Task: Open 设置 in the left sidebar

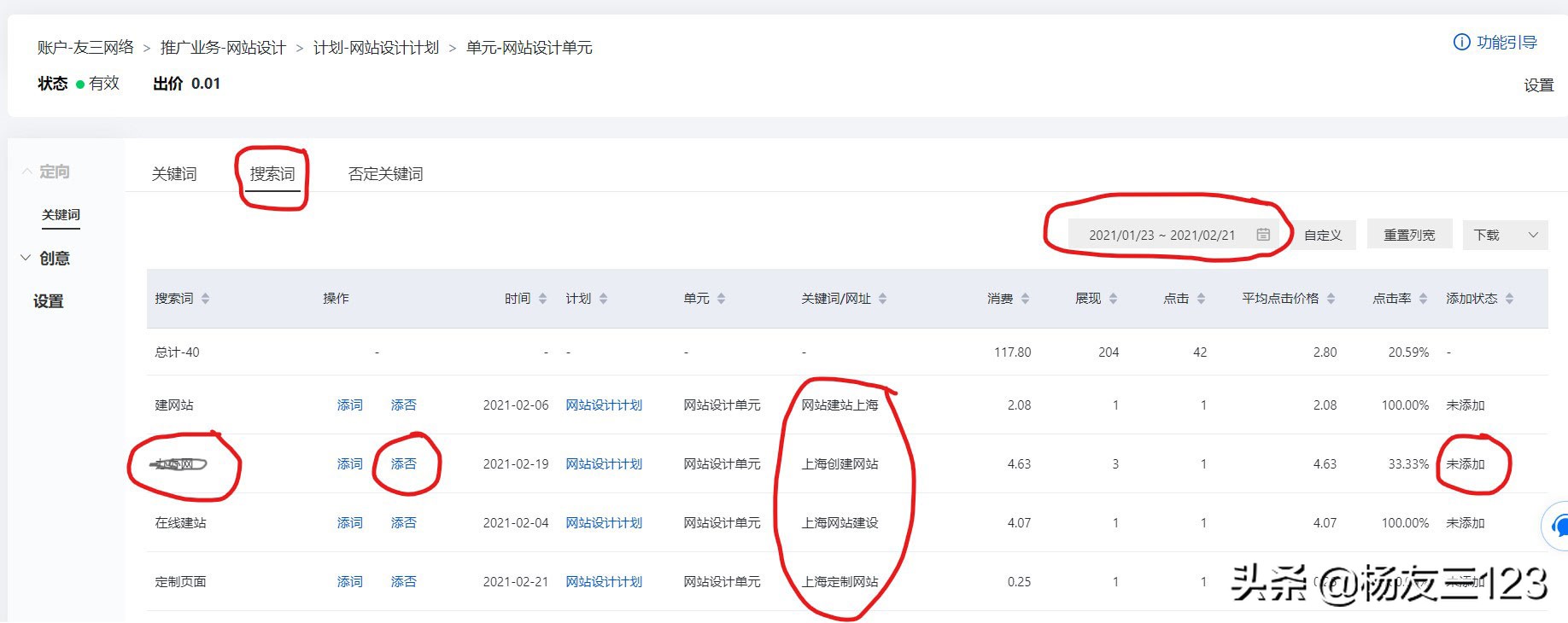Action: [x=49, y=301]
